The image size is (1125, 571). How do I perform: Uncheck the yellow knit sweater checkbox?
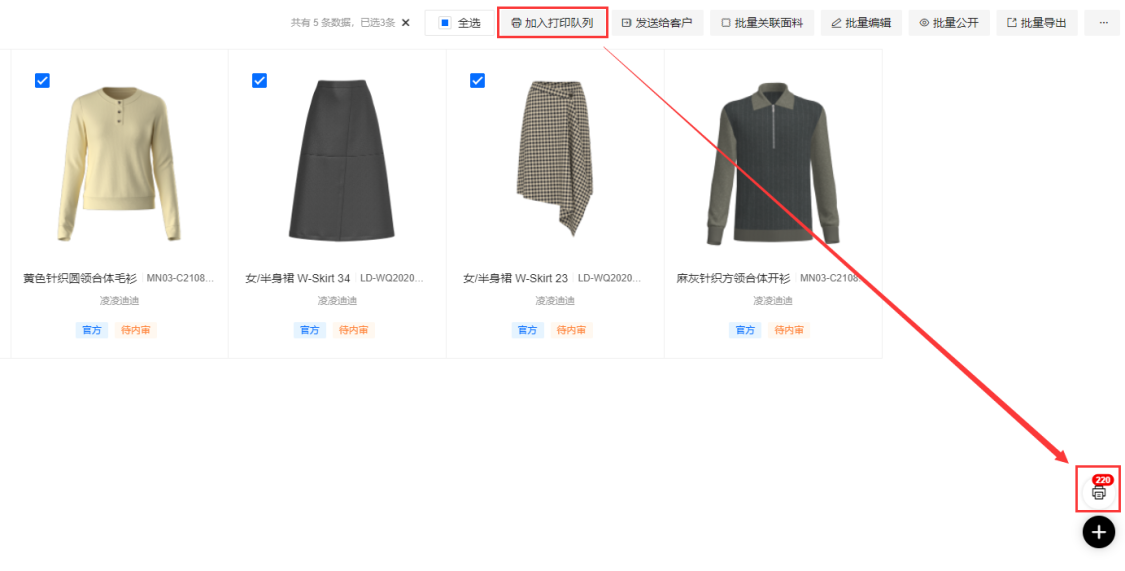pyautogui.click(x=42, y=81)
